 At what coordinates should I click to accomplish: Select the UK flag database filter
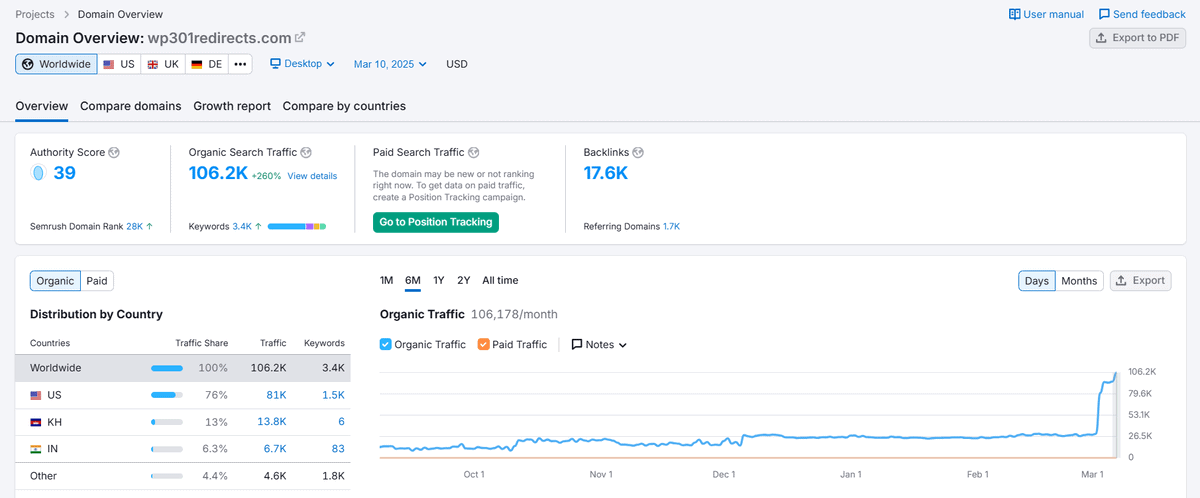(163, 64)
